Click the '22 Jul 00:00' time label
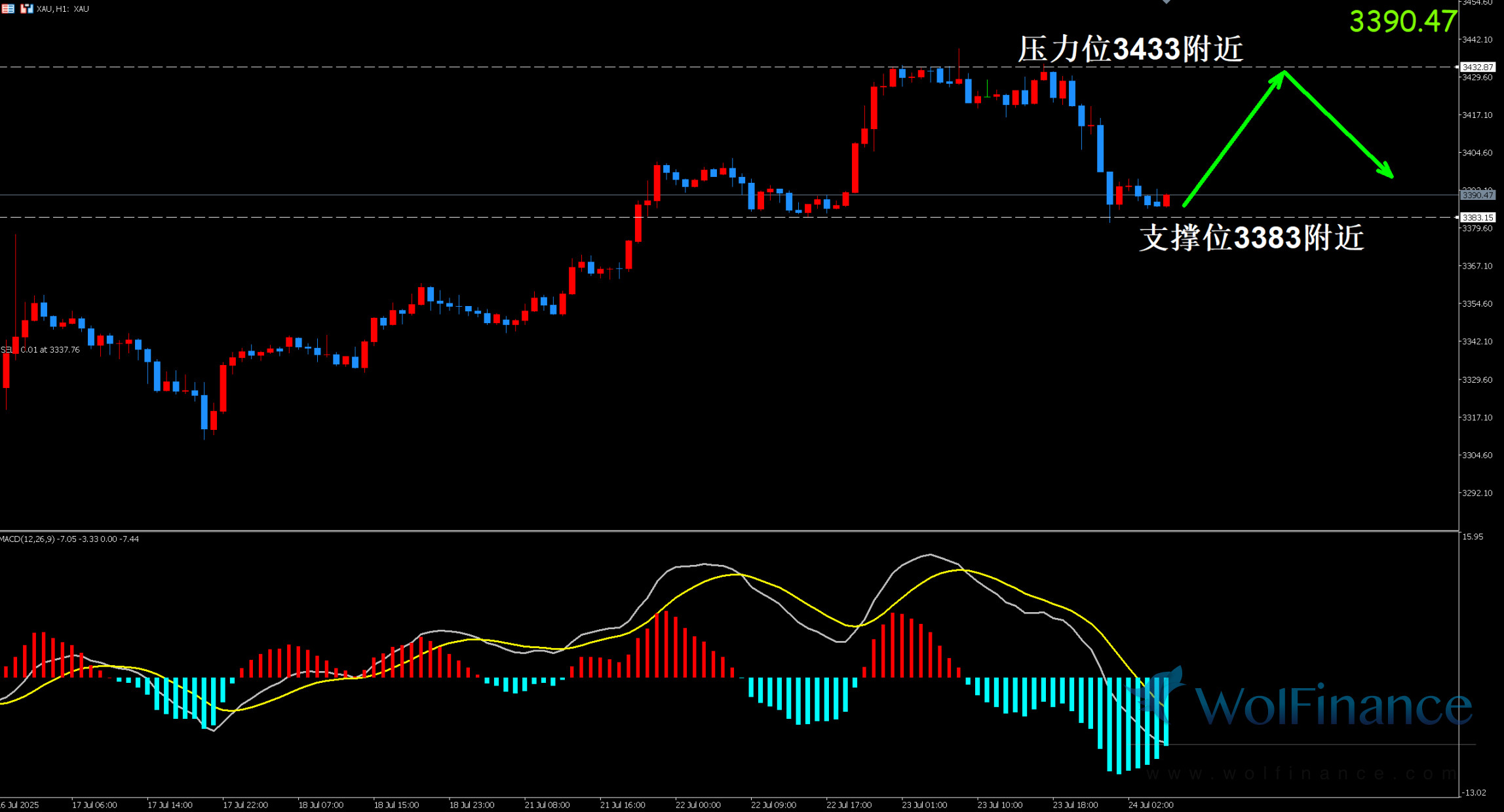 [698, 805]
